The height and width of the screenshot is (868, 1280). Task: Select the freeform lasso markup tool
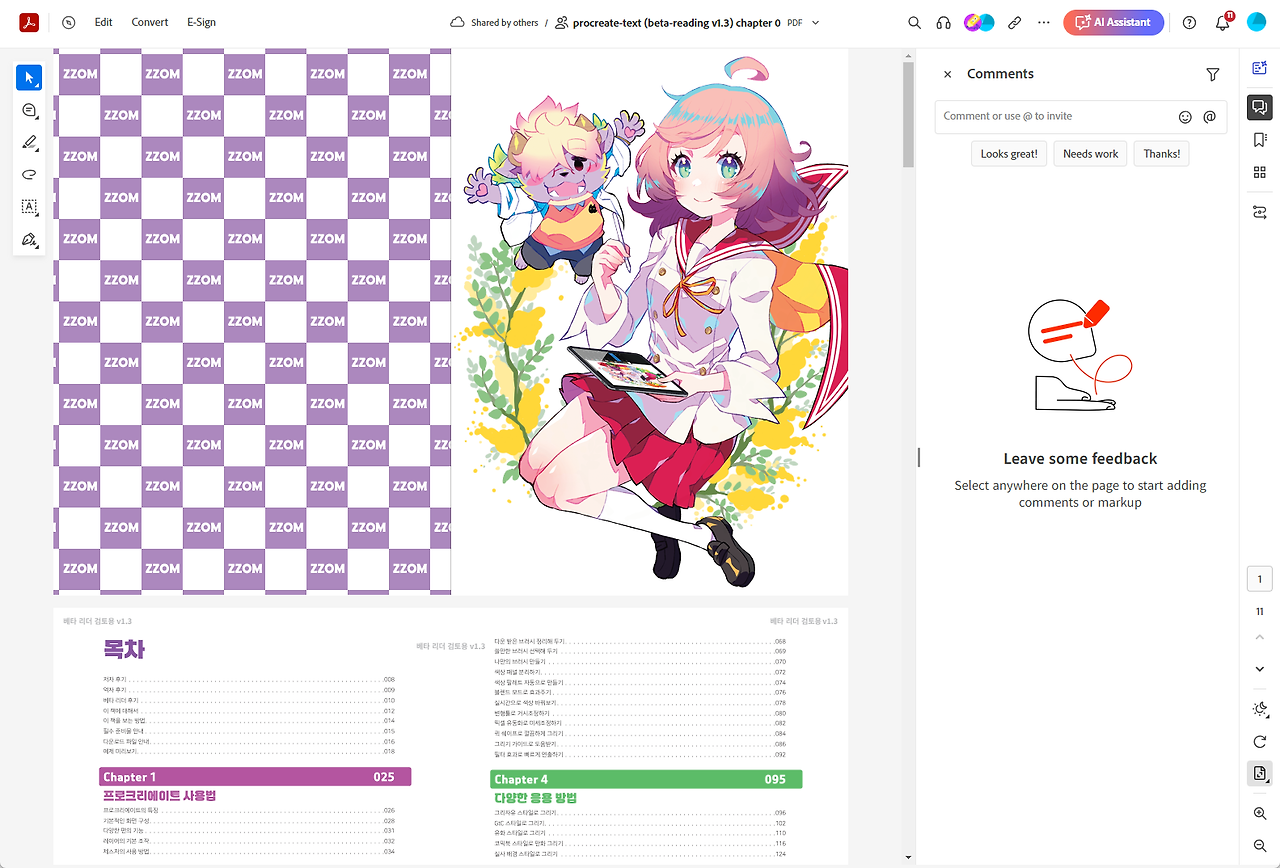(x=28, y=174)
